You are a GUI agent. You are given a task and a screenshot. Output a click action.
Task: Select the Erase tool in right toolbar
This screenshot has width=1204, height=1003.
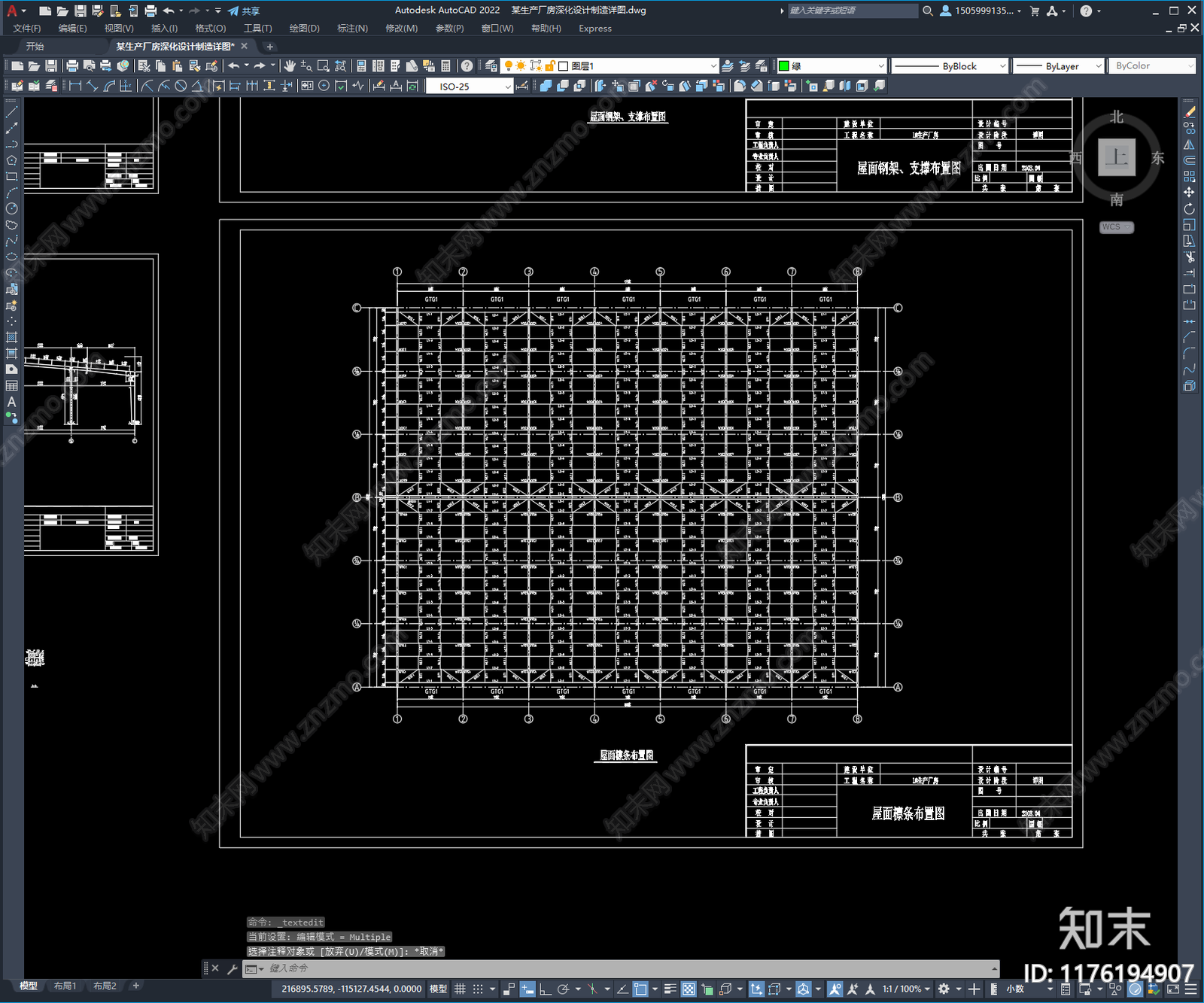pos(1189,112)
